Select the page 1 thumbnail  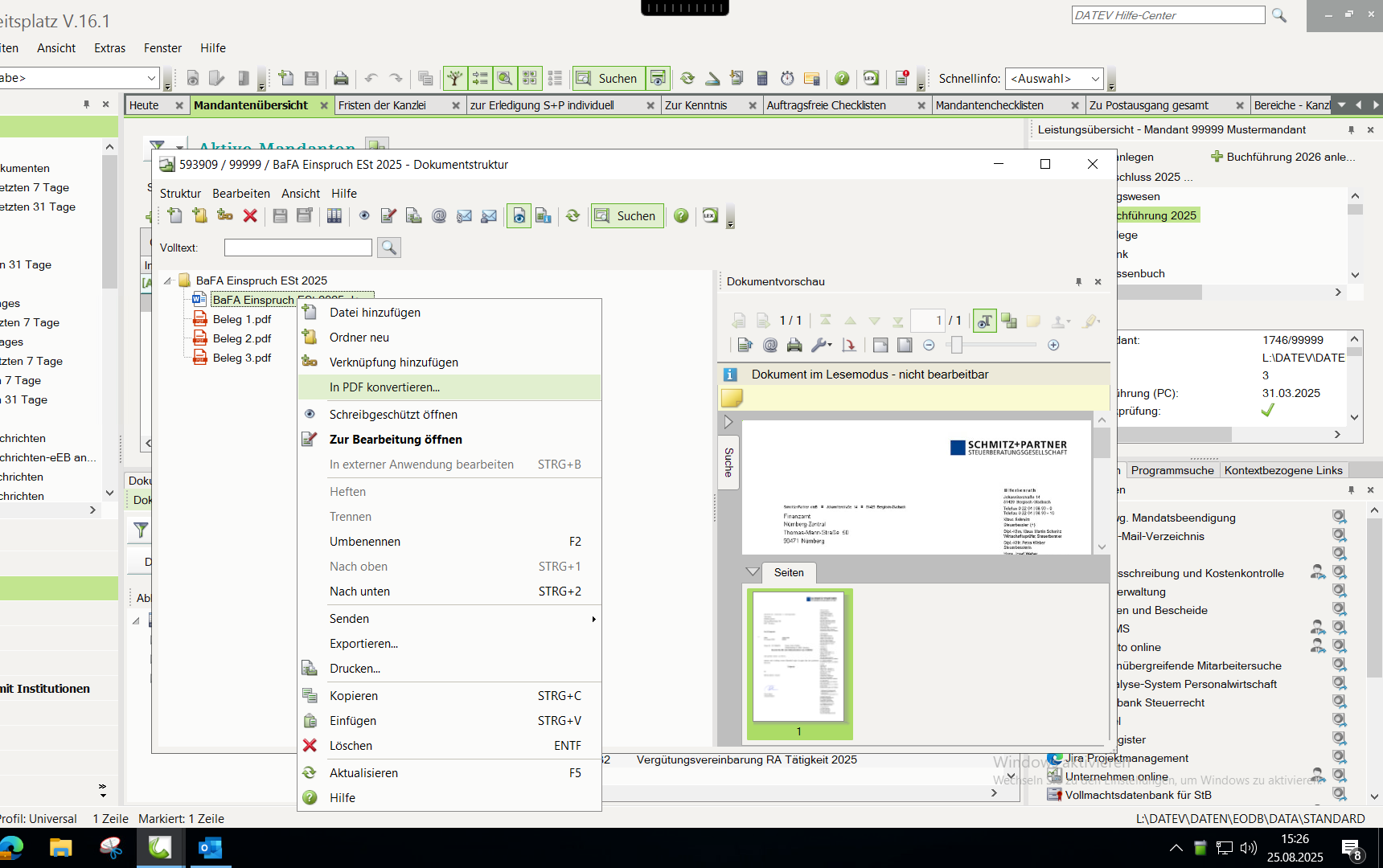point(798,657)
